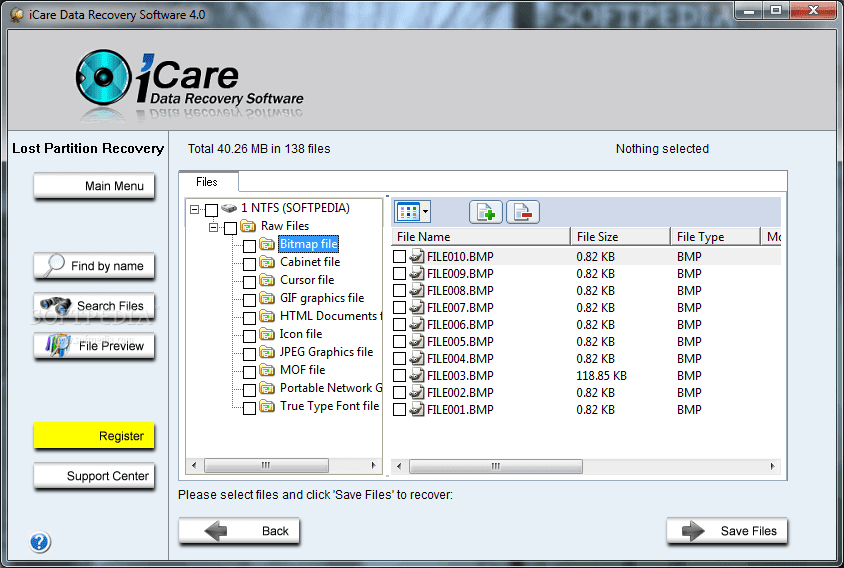The image size is (844, 568).
Task: Go Back to previous step
Action: (239, 531)
